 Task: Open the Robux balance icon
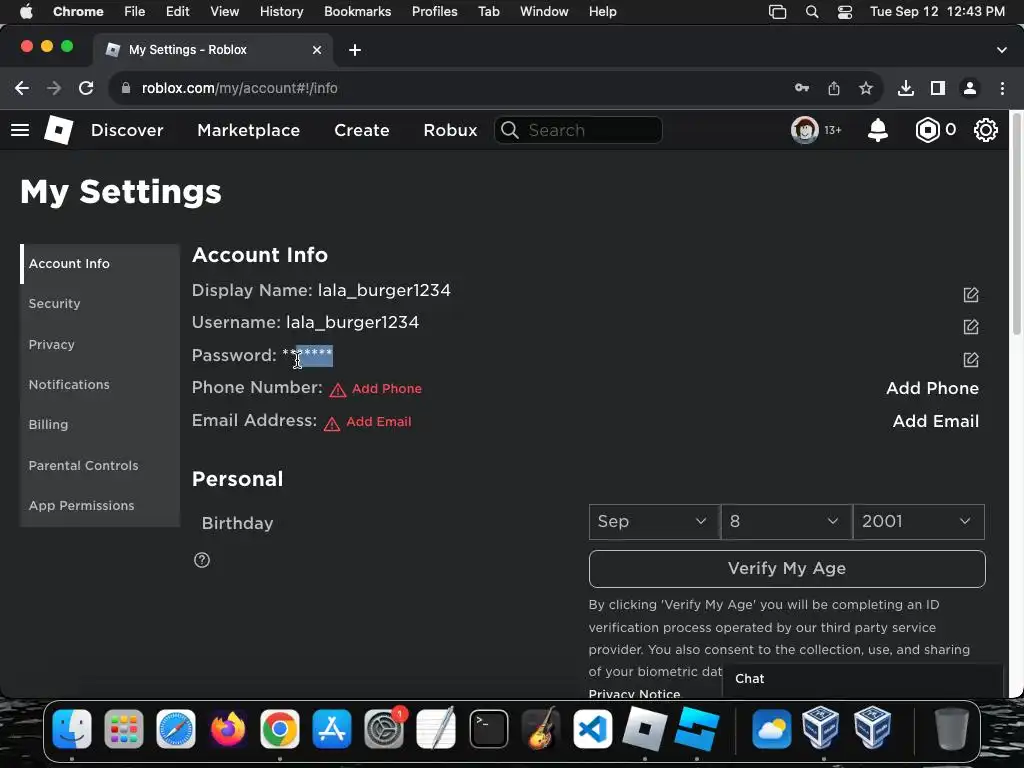(x=927, y=130)
